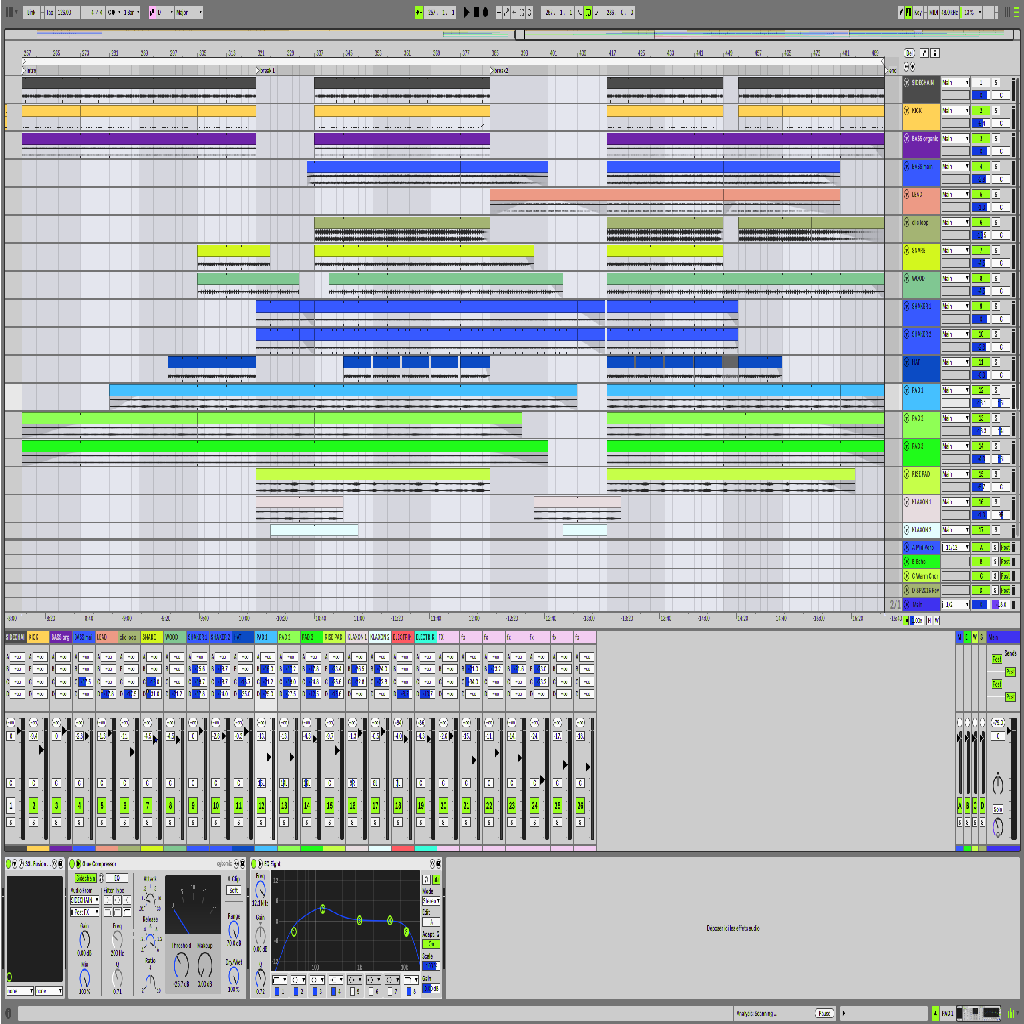Click the Glue Compressor save preset icon

242,863
